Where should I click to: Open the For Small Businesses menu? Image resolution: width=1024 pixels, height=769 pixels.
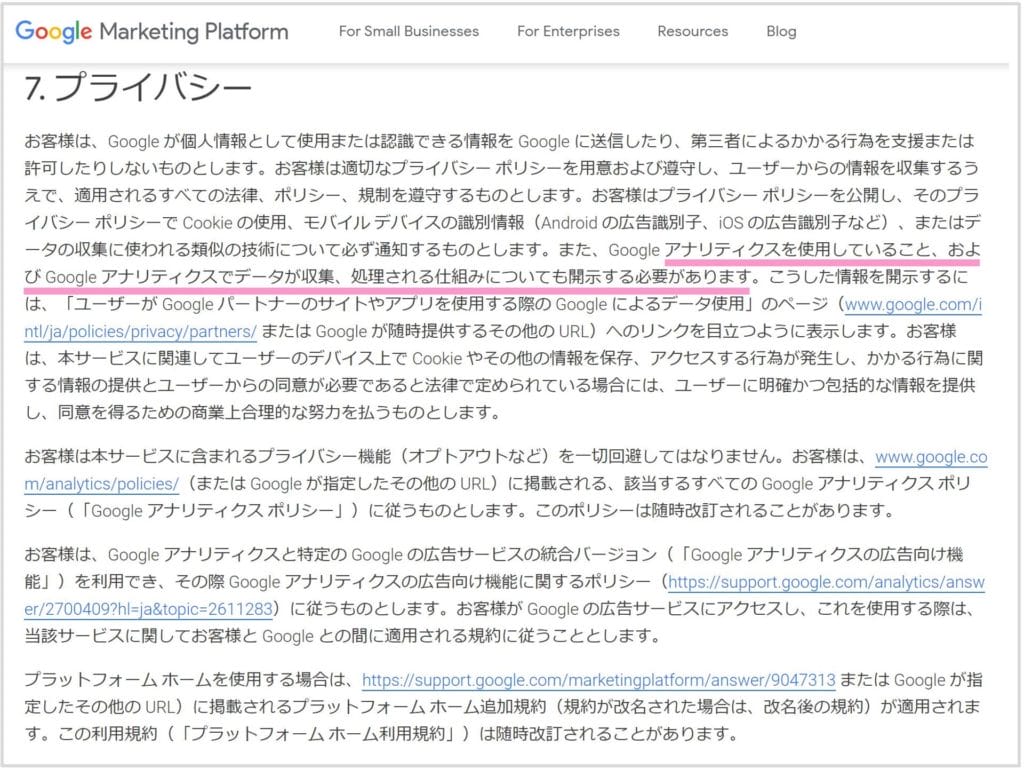point(409,31)
